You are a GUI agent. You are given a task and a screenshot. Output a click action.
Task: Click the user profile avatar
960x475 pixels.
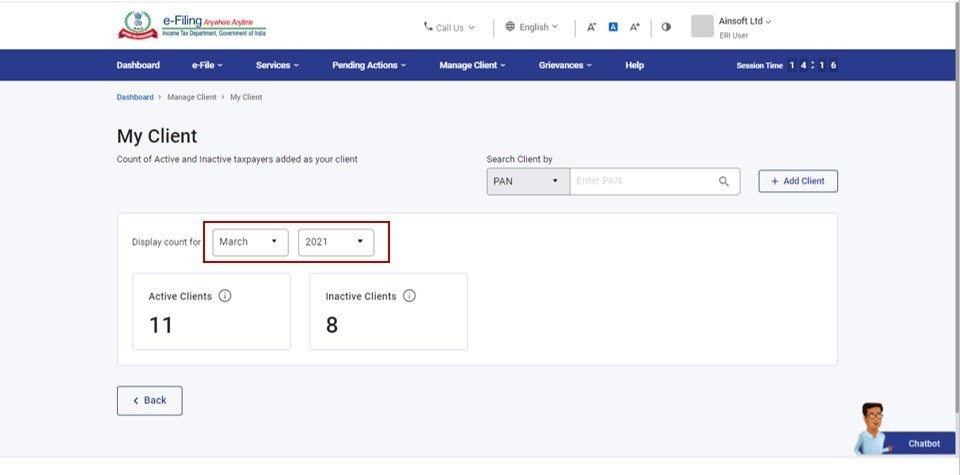click(702, 26)
